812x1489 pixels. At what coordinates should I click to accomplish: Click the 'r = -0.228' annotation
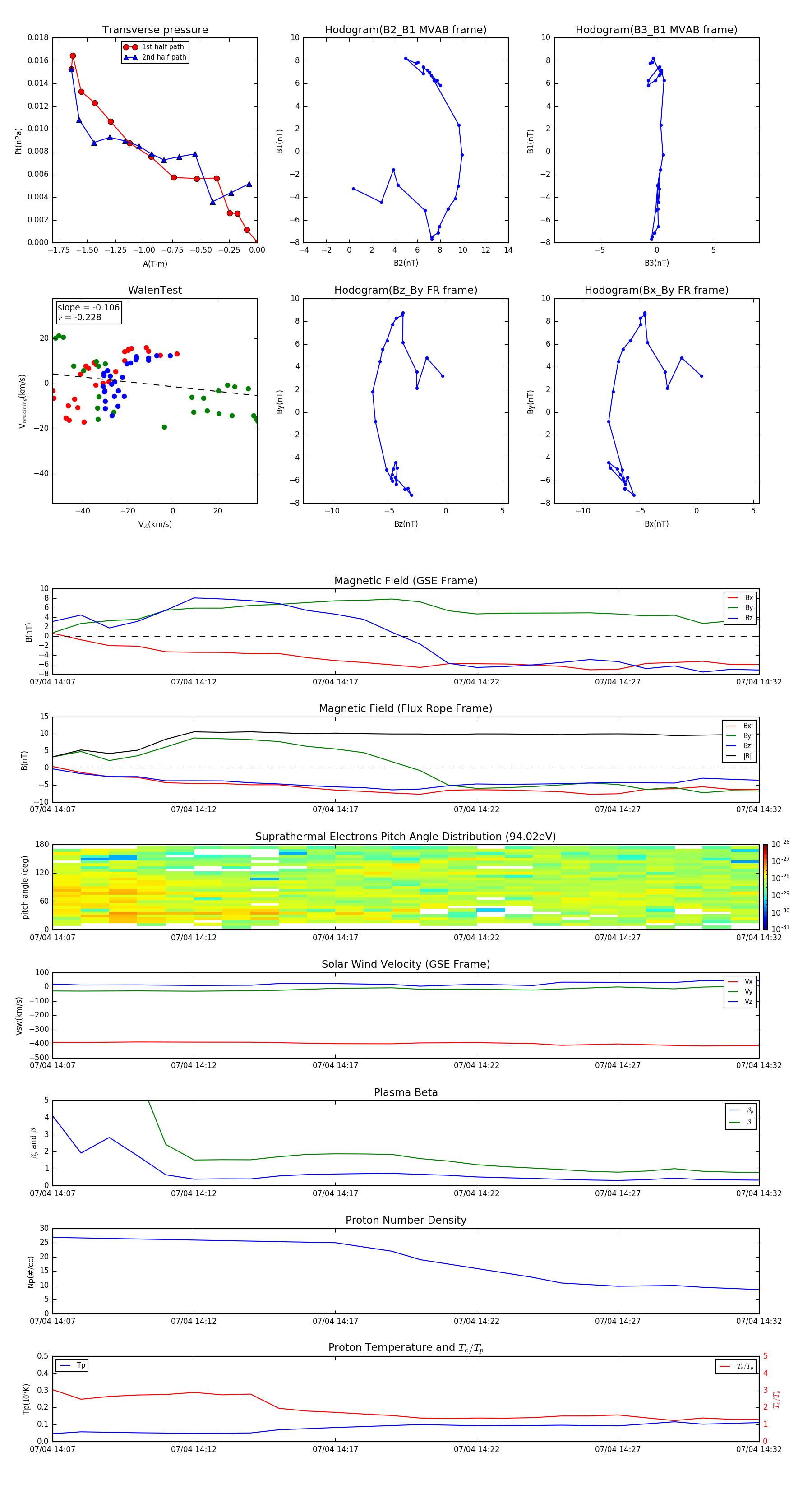[80, 317]
